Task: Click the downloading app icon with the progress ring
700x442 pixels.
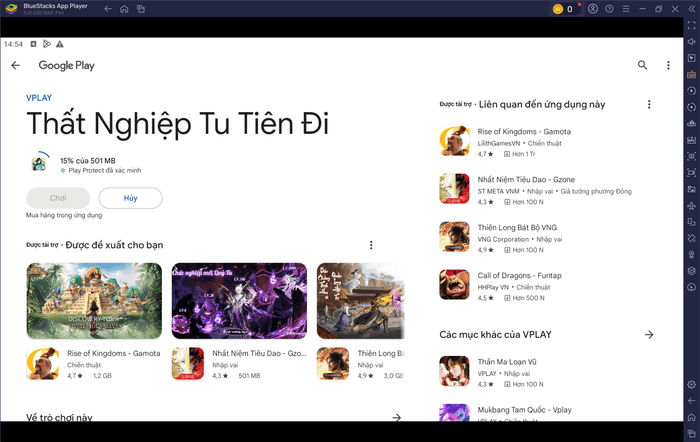Action: (x=39, y=163)
